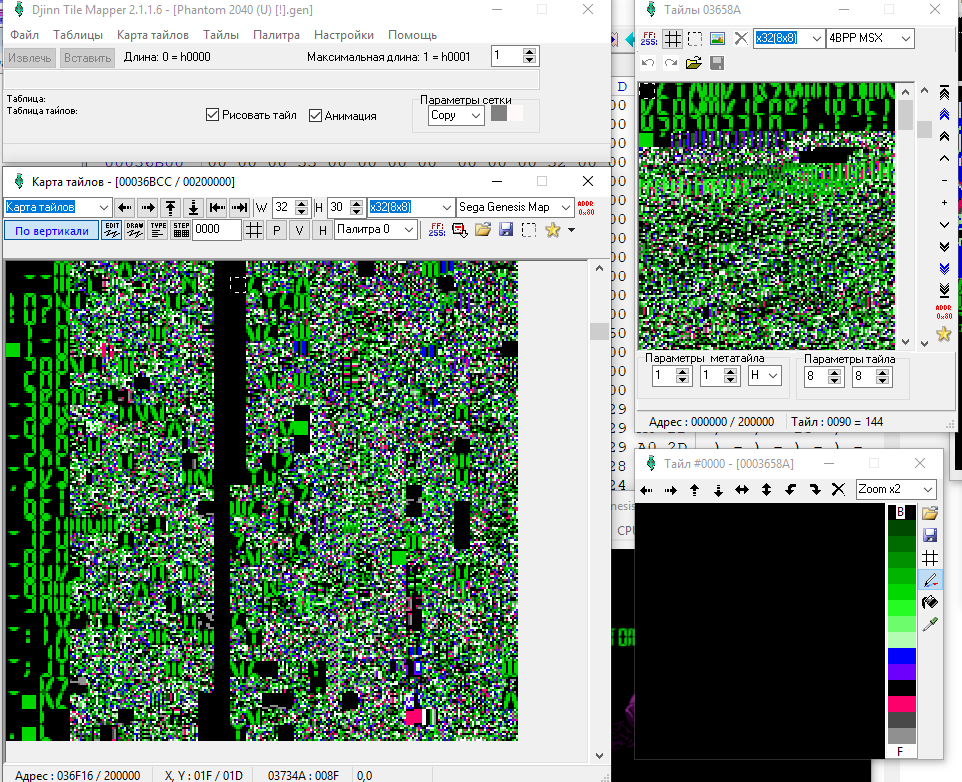This screenshot has height=782, width=962.
Task: Jump to top of tiles with barred arrow
Action: click(944, 93)
